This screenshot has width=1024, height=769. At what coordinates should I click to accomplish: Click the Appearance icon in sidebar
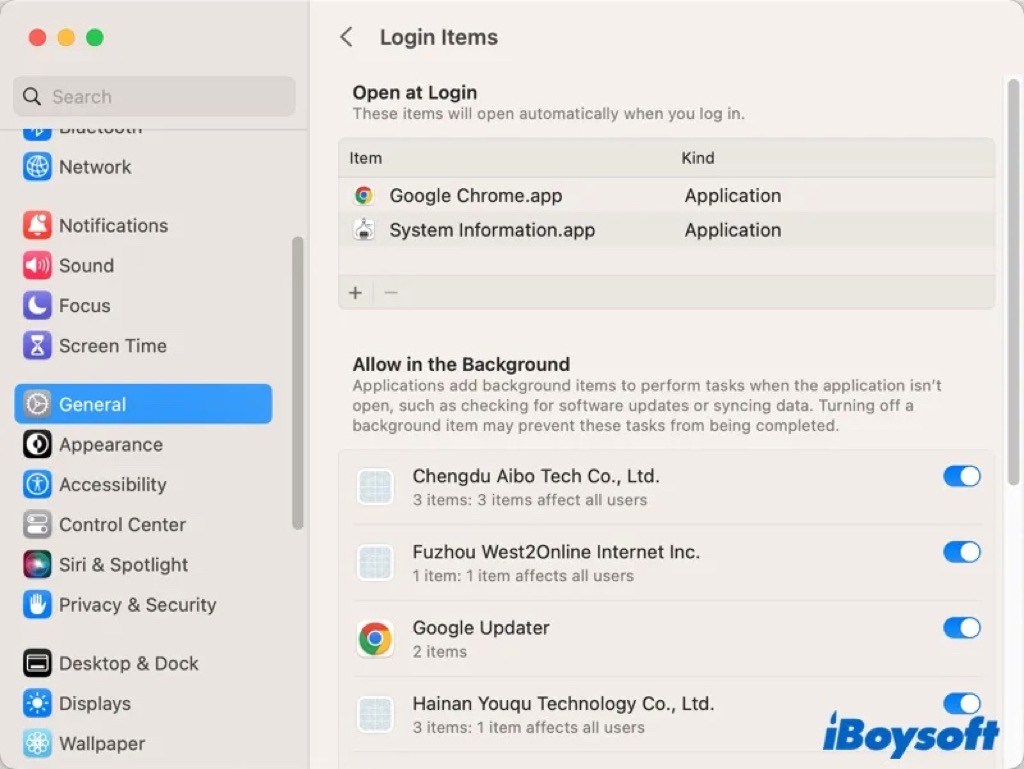click(x=37, y=445)
